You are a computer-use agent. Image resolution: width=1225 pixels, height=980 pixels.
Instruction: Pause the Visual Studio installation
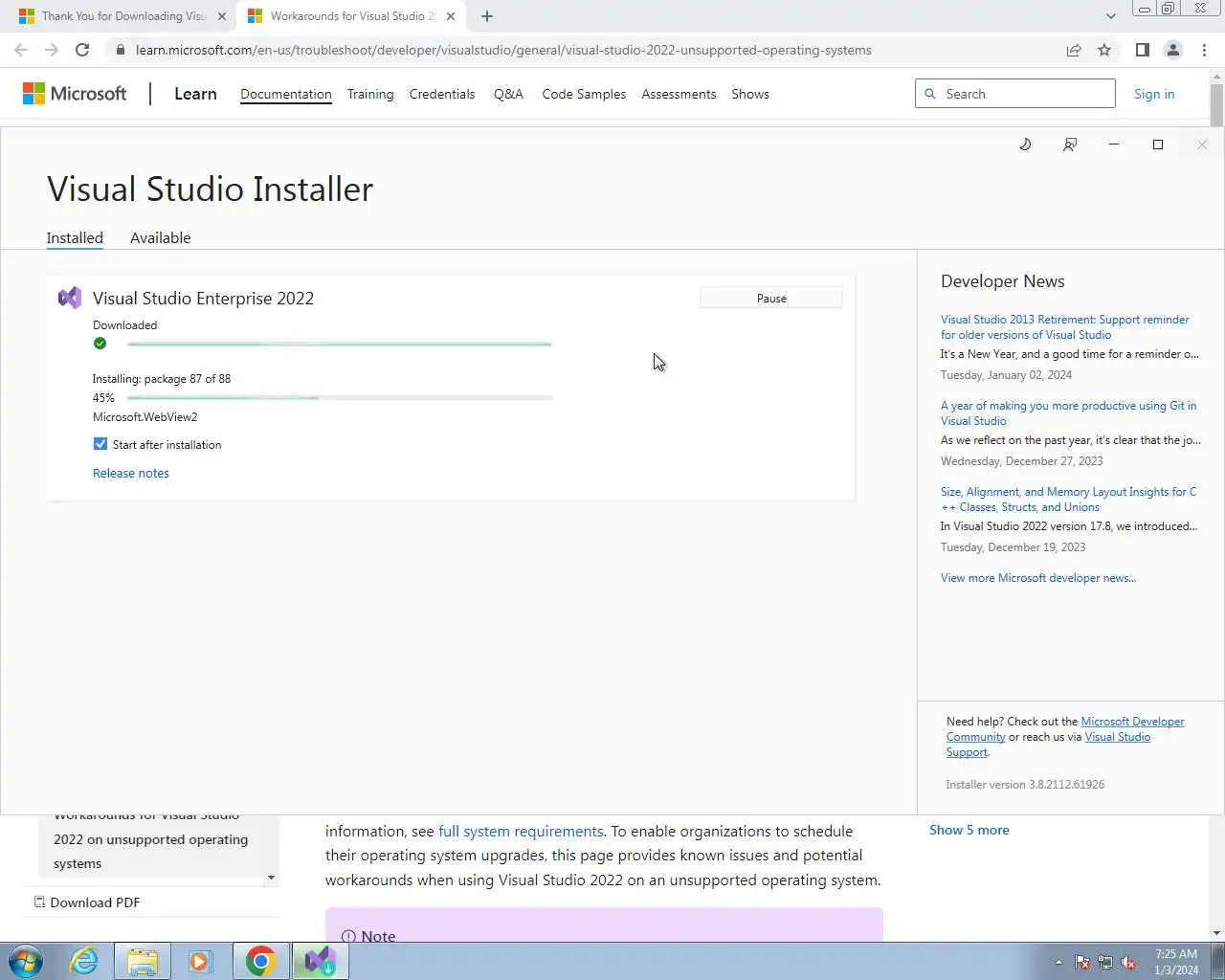(771, 299)
